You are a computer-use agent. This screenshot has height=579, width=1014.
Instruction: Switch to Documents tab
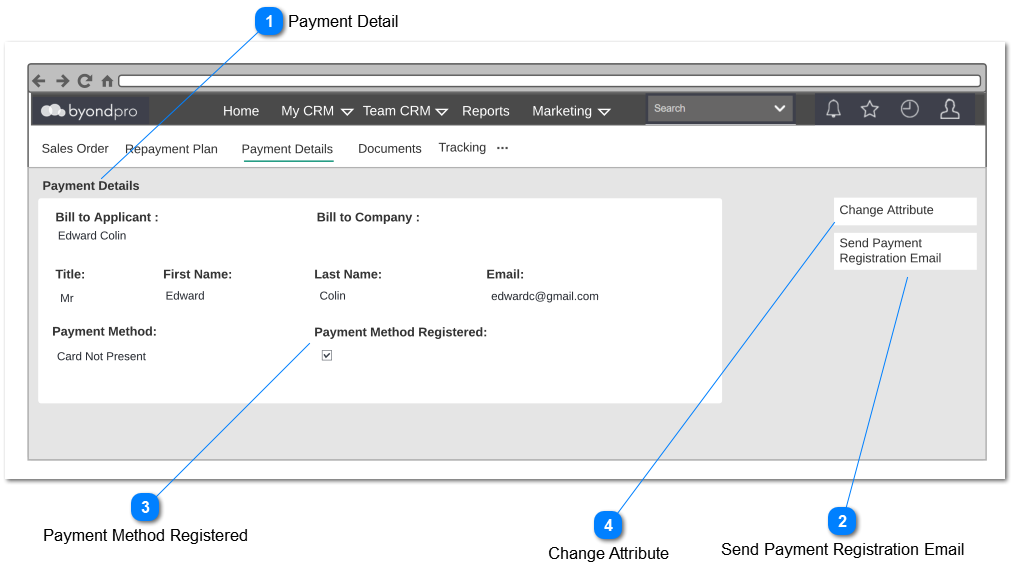point(390,149)
